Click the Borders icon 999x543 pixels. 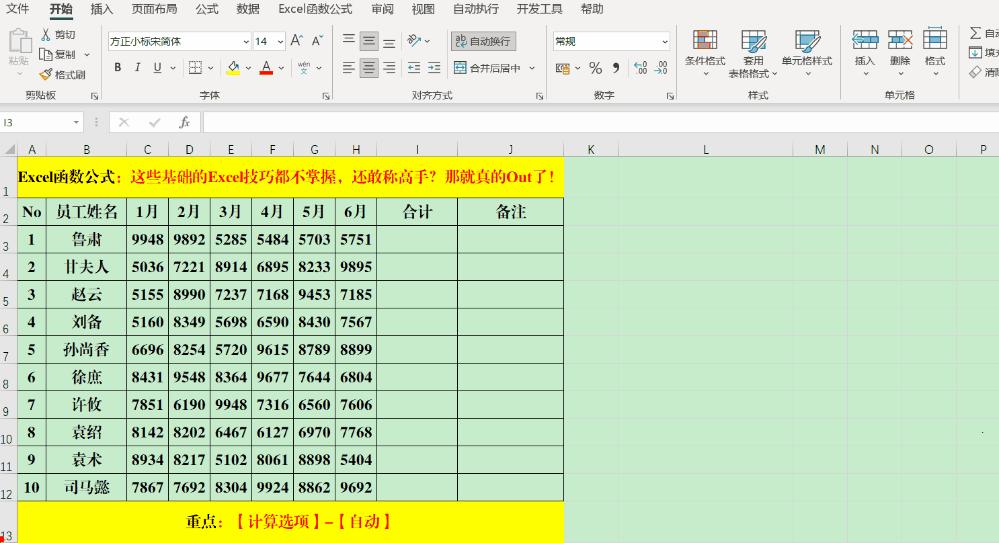pos(196,68)
